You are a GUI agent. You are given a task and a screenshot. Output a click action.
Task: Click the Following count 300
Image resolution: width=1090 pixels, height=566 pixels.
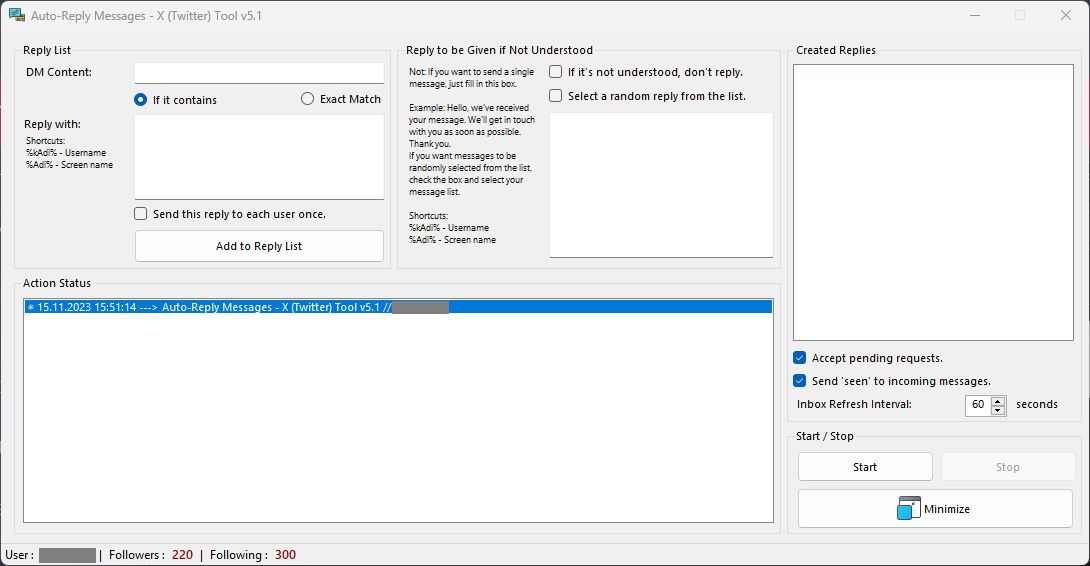285,555
